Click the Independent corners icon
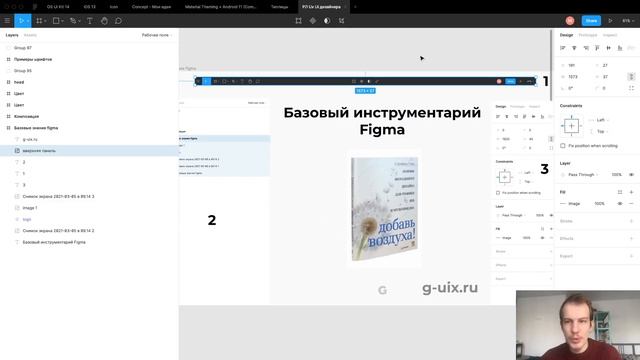Screen dimensions: 640x360 [631, 88]
